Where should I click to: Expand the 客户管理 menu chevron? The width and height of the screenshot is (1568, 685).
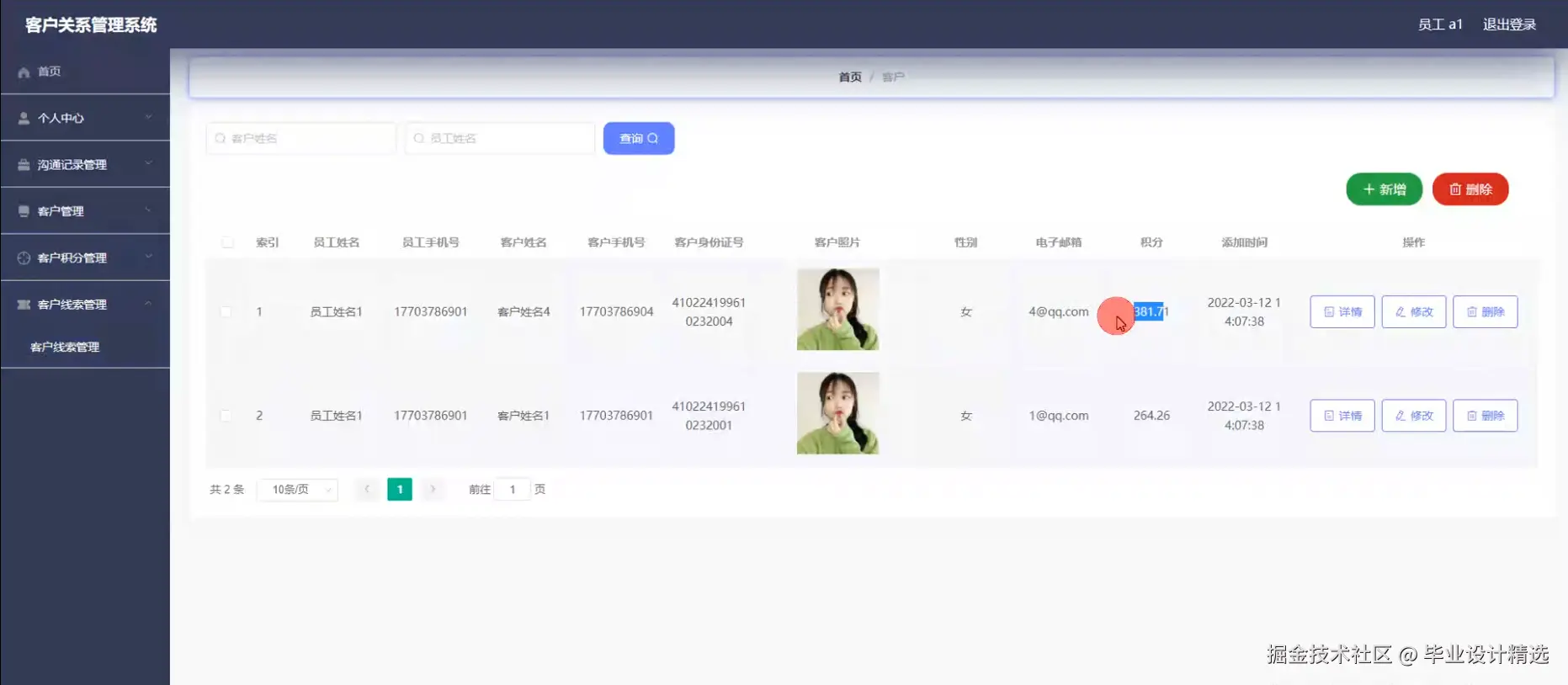click(148, 210)
